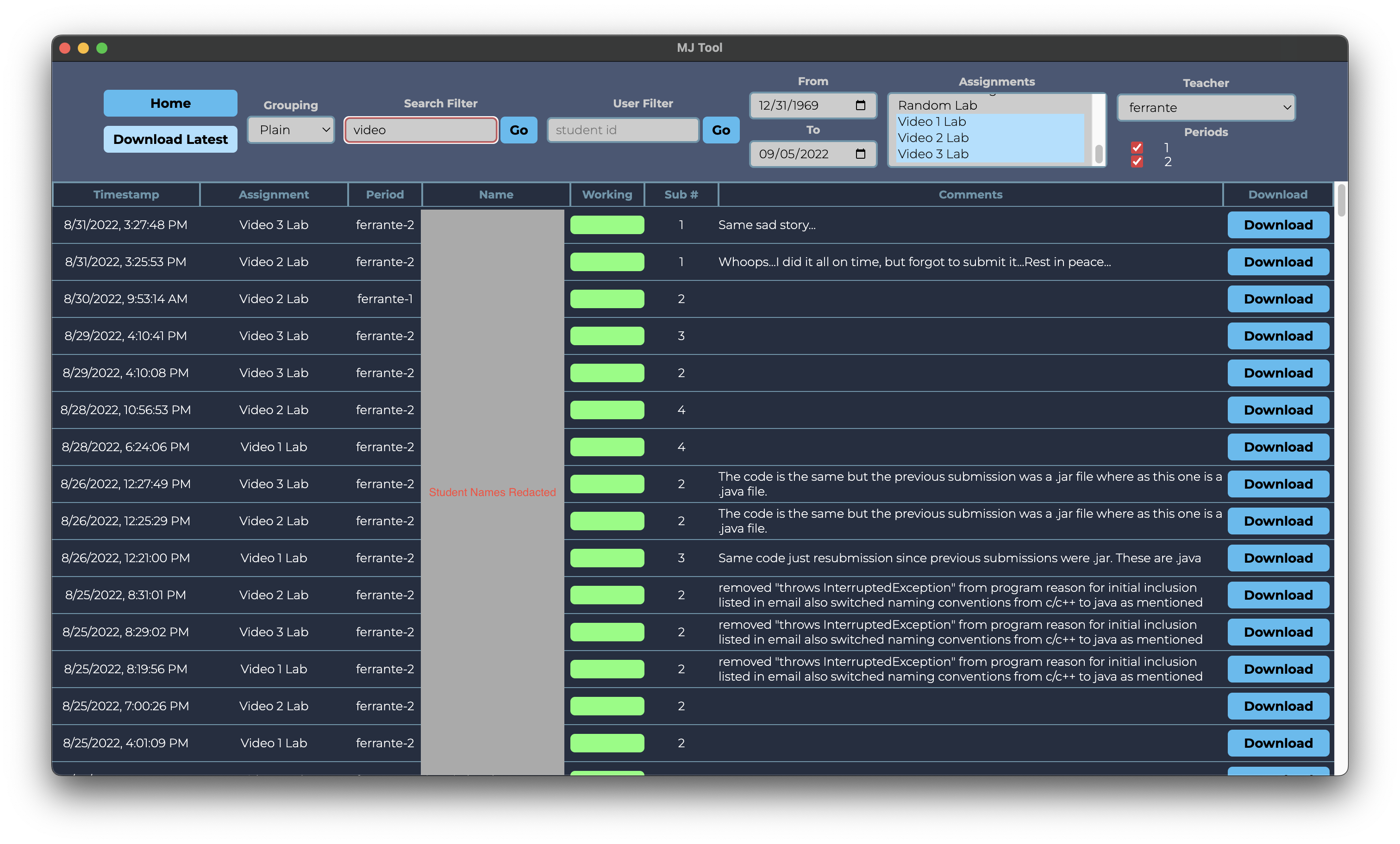Image resolution: width=1400 pixels, height=844 pixels.
Task: Expand the Teacher dropdown showing ferrante
Action: pyautogui.click(x=1206, y=108)
